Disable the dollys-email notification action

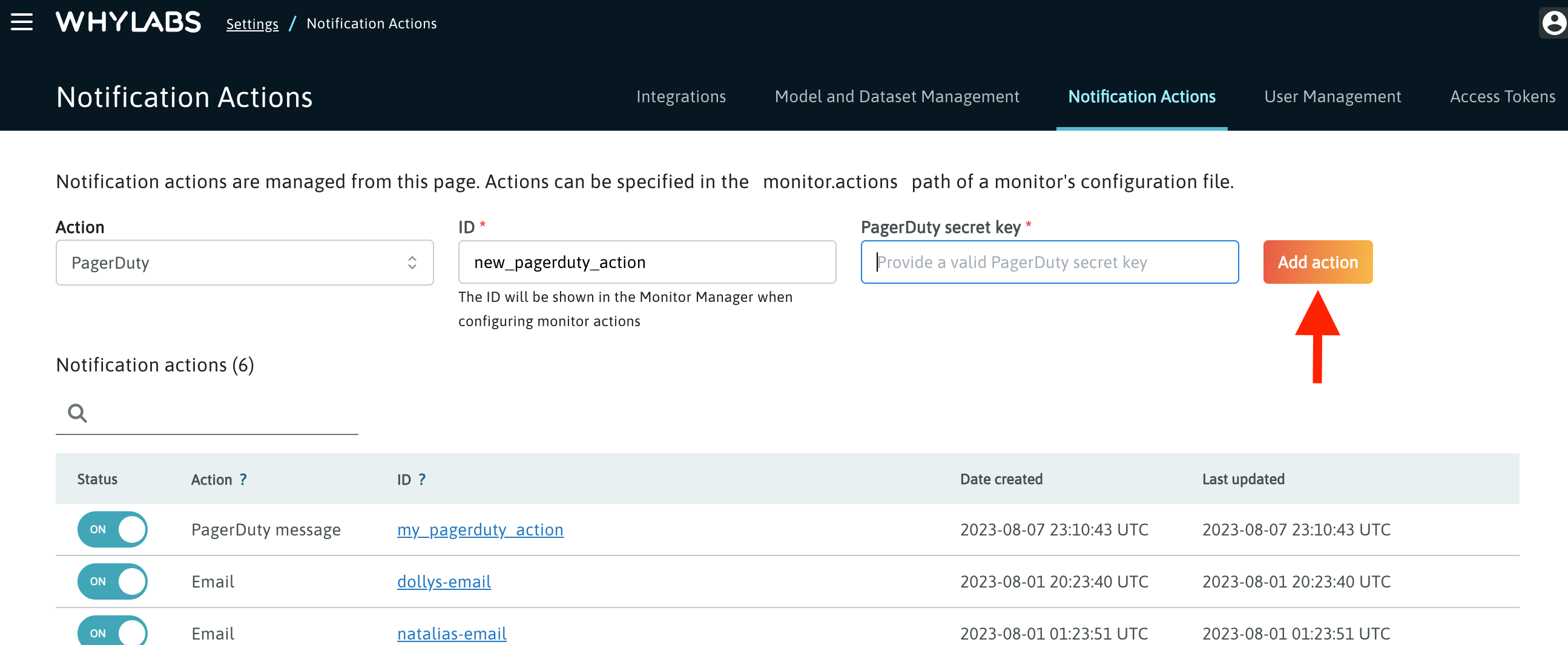pyautogui.click(x=112, y=581)
